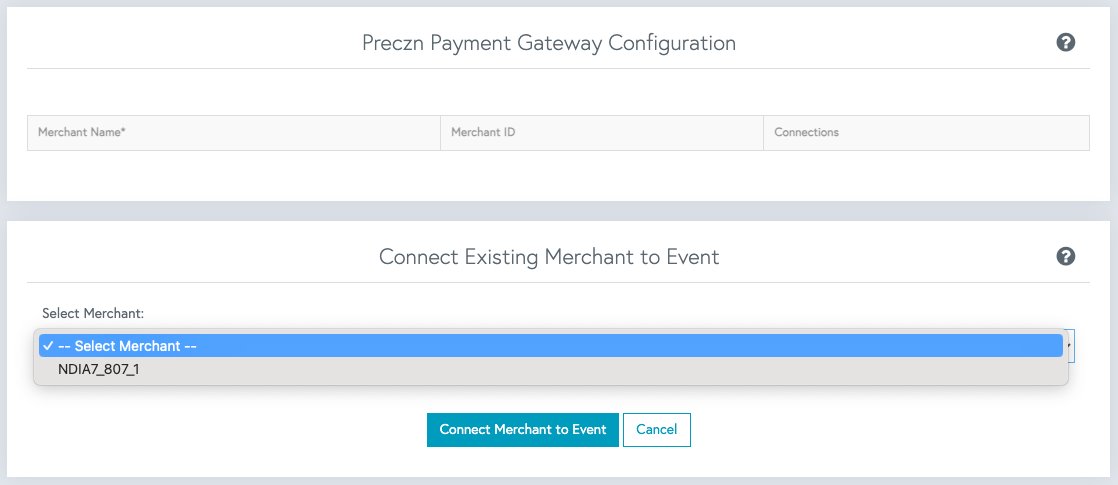Cancel connecting the merchant

coord(656,430)
